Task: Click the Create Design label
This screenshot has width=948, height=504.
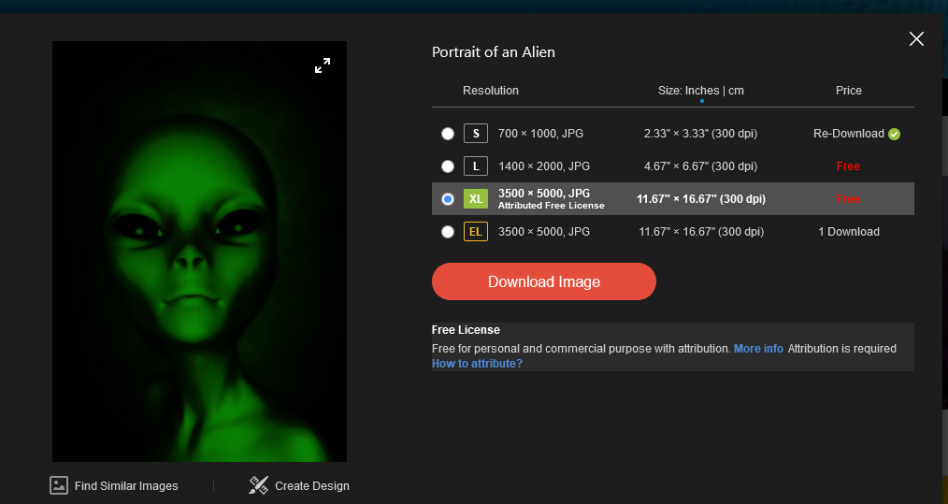Action: [x=312, y=486]
